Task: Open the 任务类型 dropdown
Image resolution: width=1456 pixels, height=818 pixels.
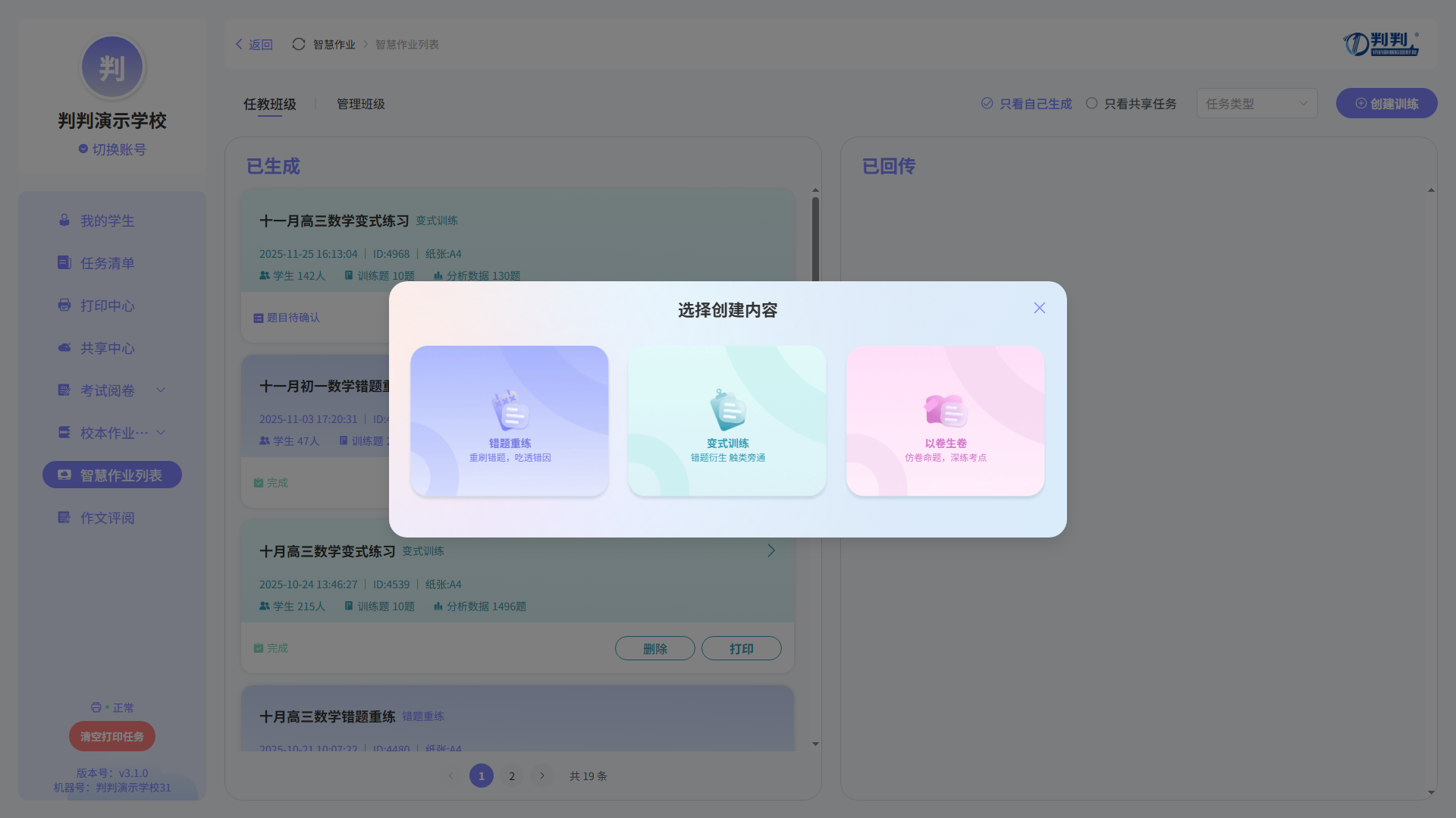Action: pos(1257,104)
